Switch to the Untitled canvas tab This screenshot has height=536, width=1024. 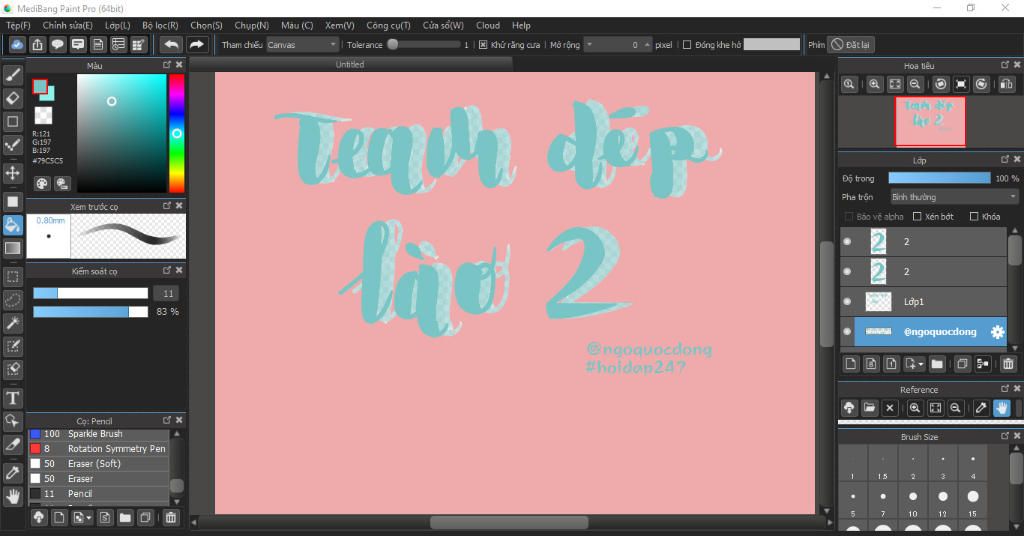pyautogui.click(x=350, y=65)
